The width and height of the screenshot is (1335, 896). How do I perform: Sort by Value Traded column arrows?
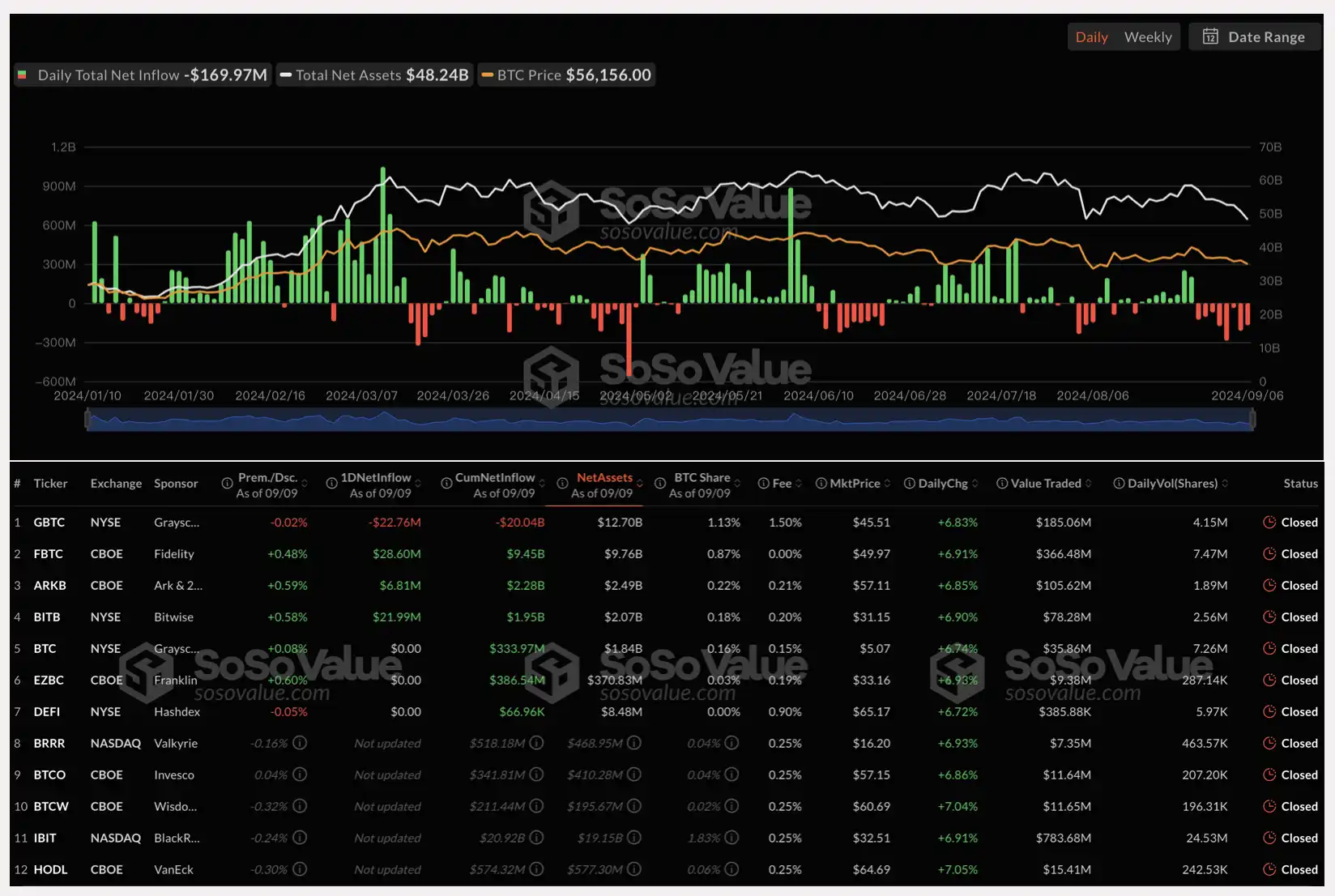click(1089, 484)
